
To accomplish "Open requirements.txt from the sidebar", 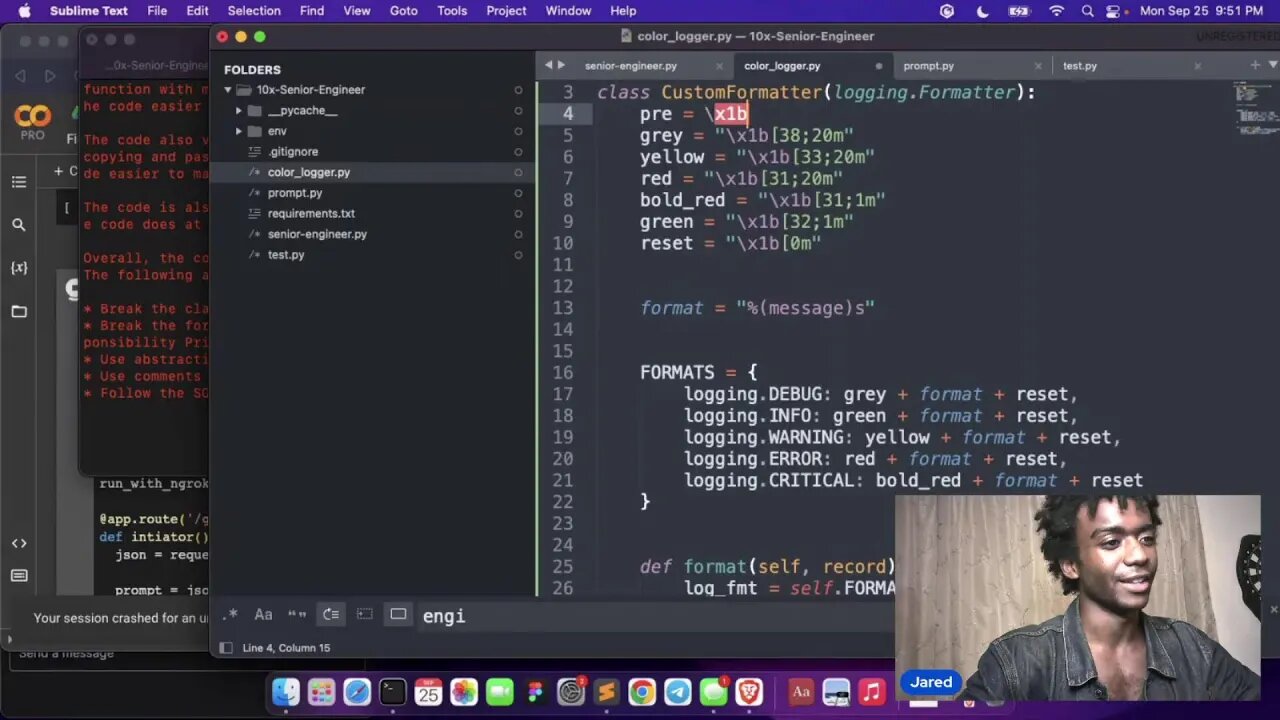I will (x=311, y=213).
